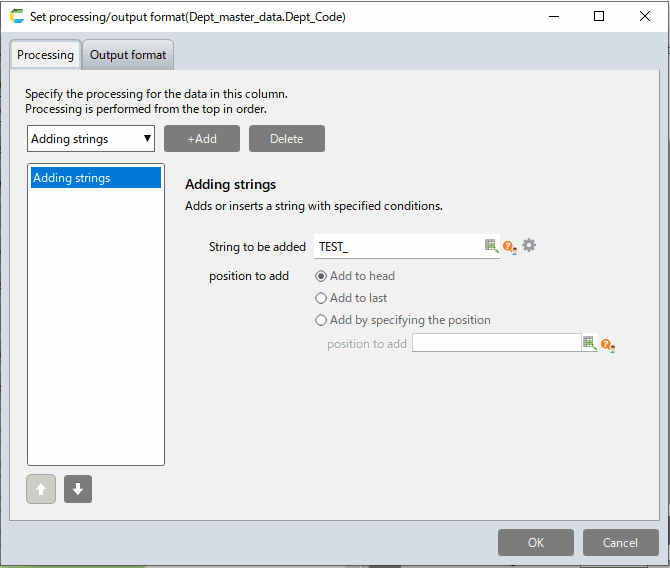Switch to the Output format tab
The image size is (670, 568).
pos(129,55)
